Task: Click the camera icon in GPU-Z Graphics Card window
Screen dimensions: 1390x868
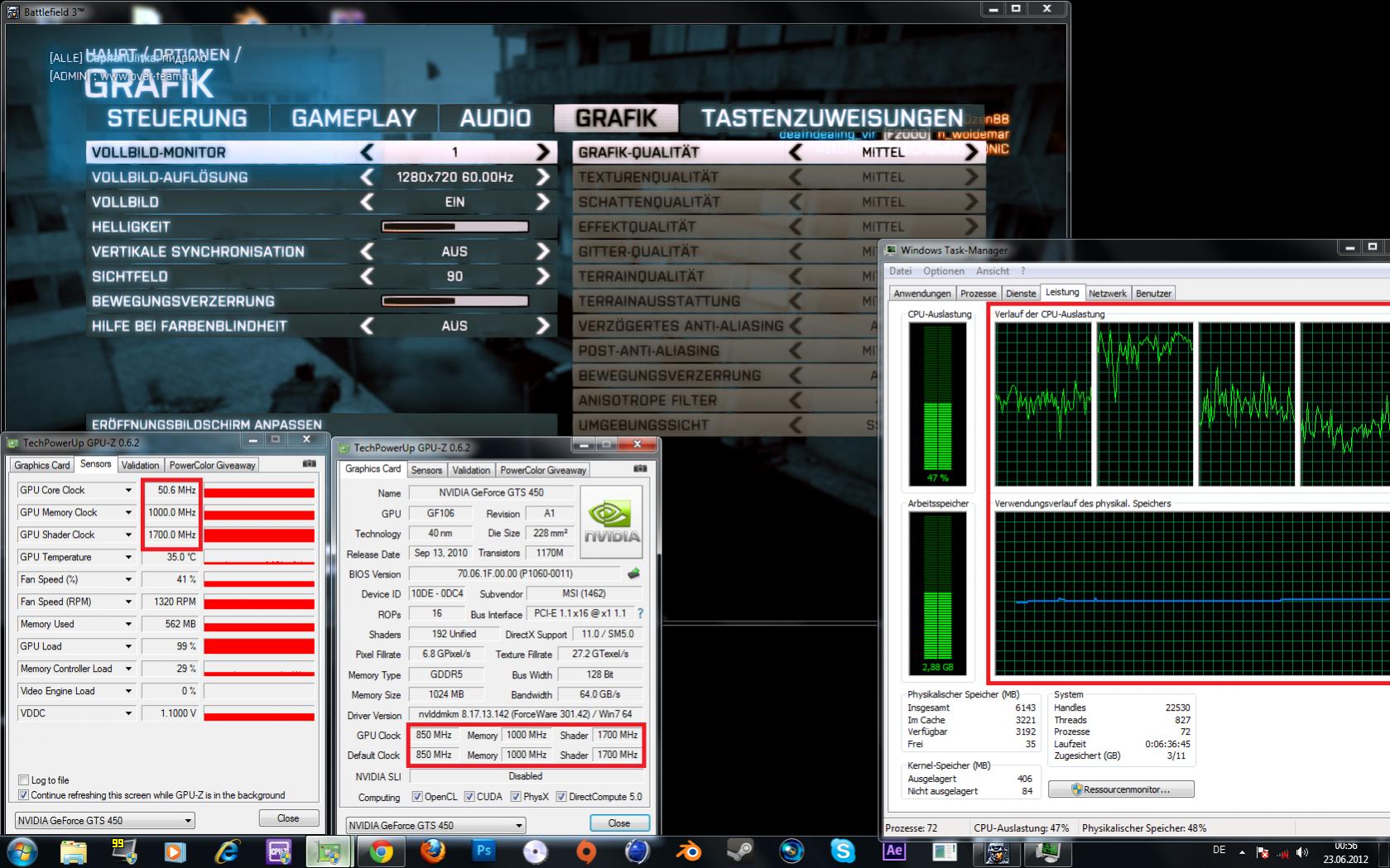Action: pyautogui.click(x=640, y=468)
